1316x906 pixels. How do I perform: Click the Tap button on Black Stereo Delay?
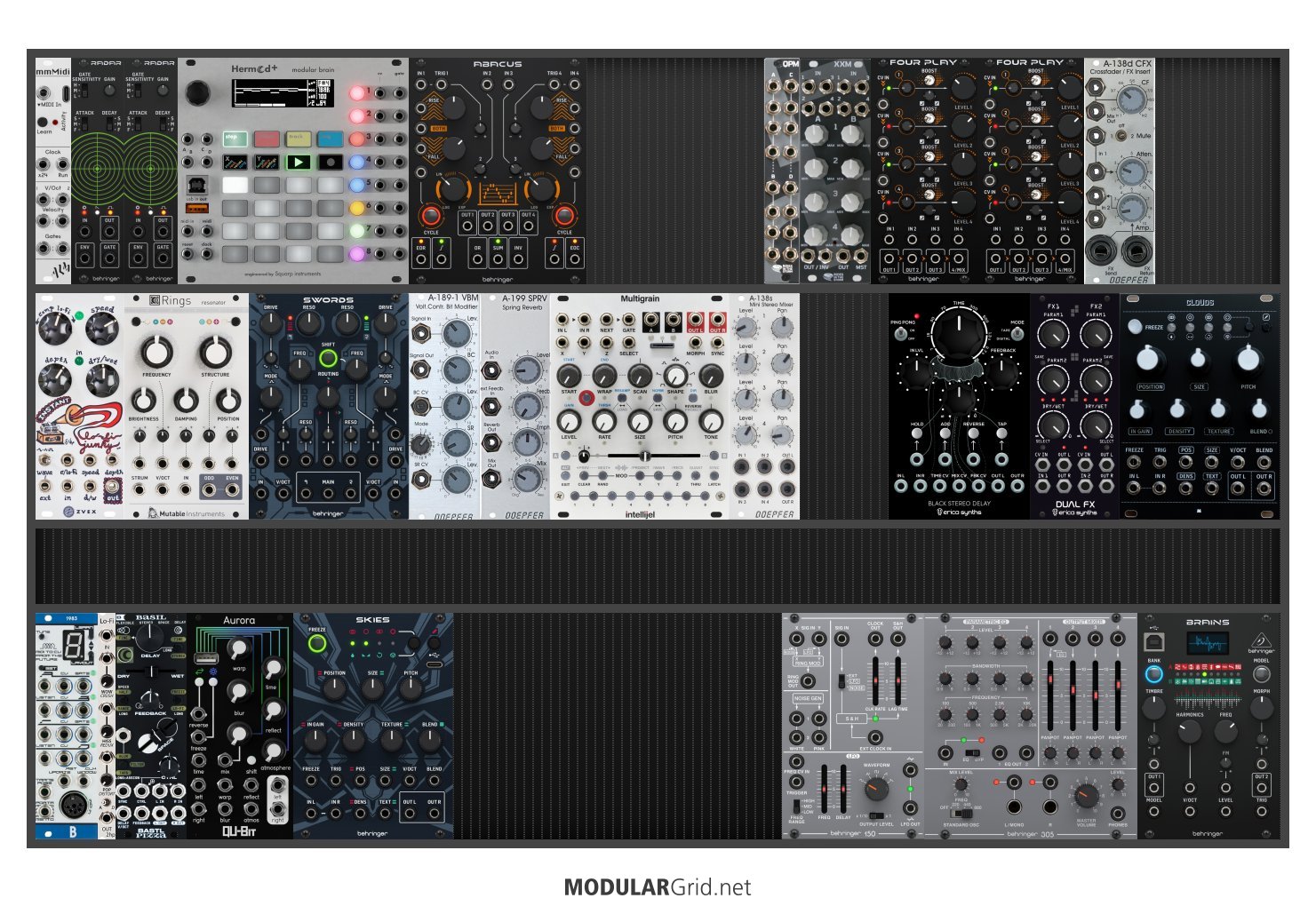click(x=1002, y=434)
